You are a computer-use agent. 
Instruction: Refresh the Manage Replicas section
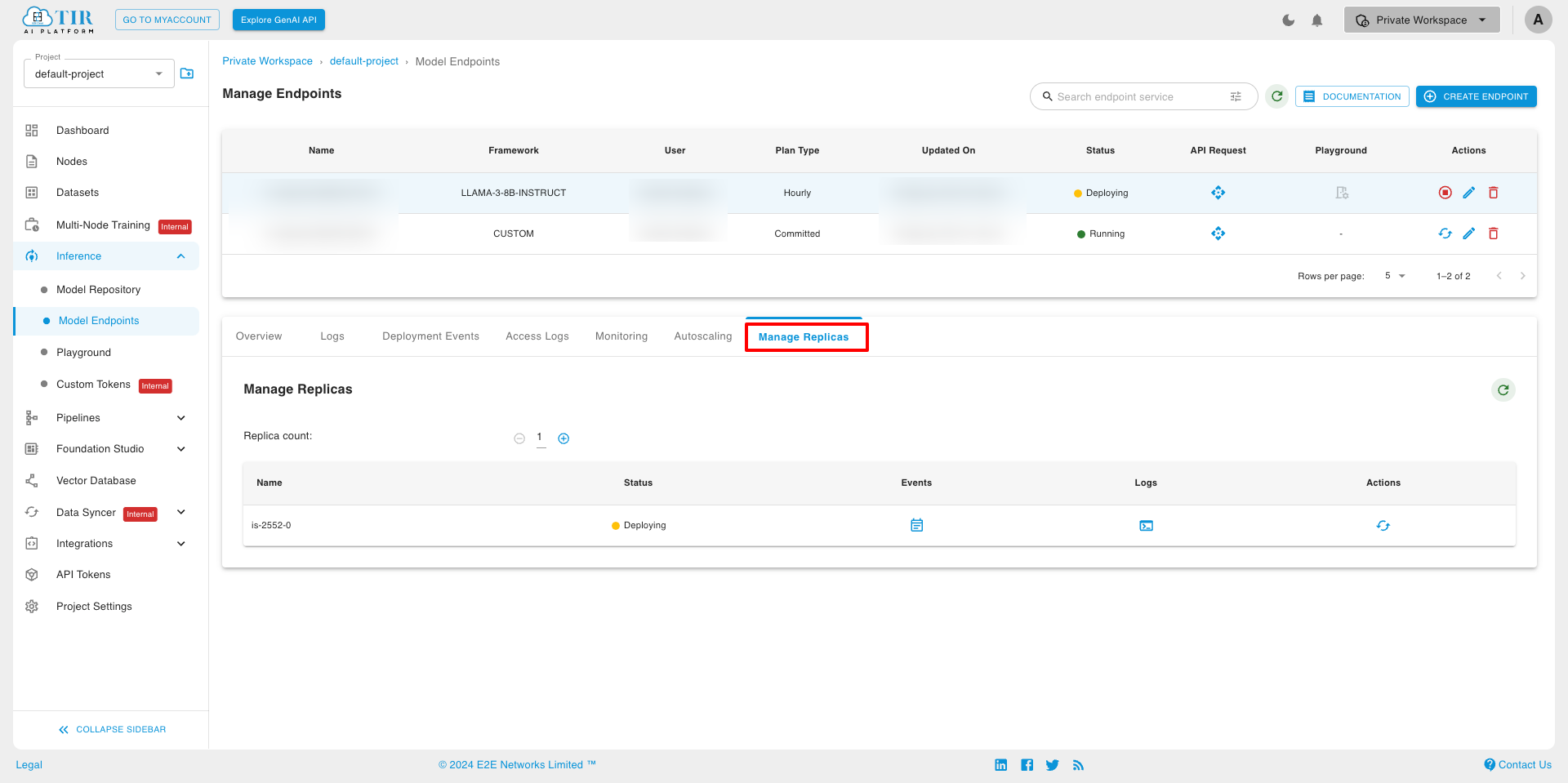pos(1503,390)
